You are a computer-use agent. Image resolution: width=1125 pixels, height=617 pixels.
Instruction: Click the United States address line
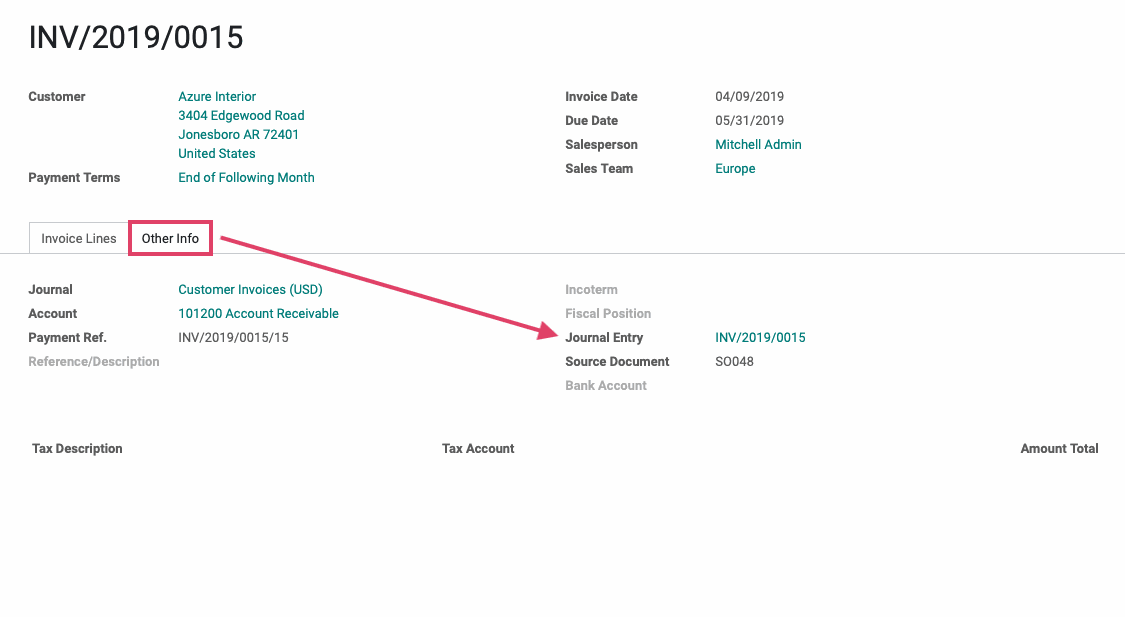click(217, 154)
